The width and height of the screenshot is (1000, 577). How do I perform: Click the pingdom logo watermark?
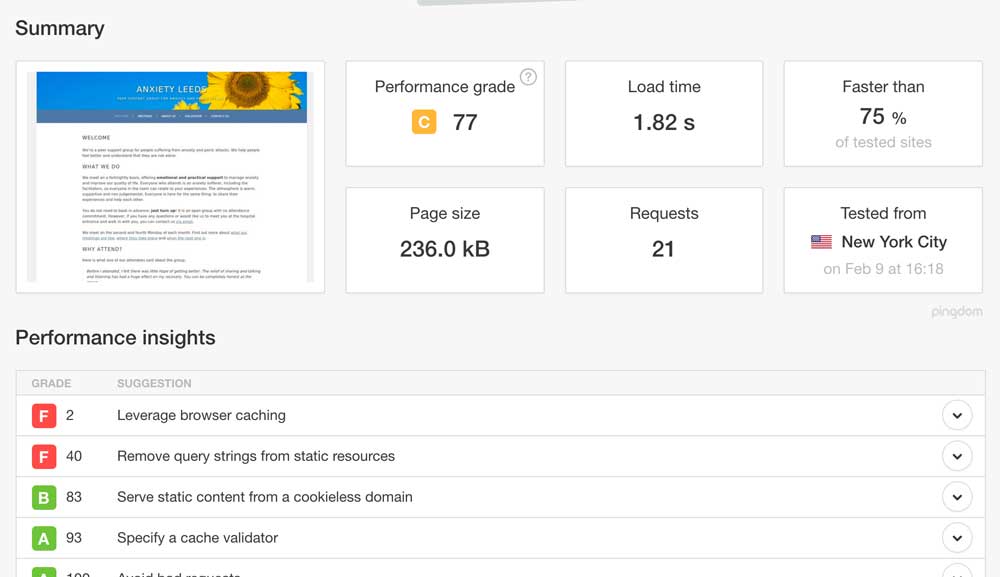tap(956, 312)
